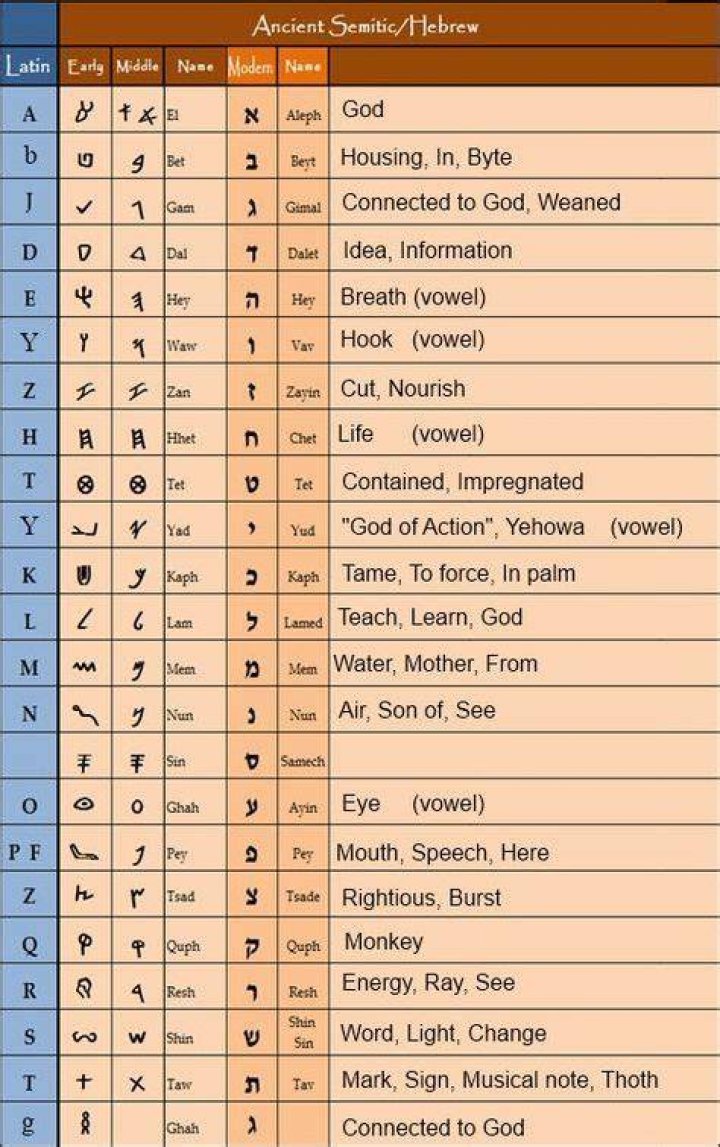The width and height of the screenshot is (720, 1147).
Task: Click the modern Shin letter glyph
Action: (x=251, y=1038)
